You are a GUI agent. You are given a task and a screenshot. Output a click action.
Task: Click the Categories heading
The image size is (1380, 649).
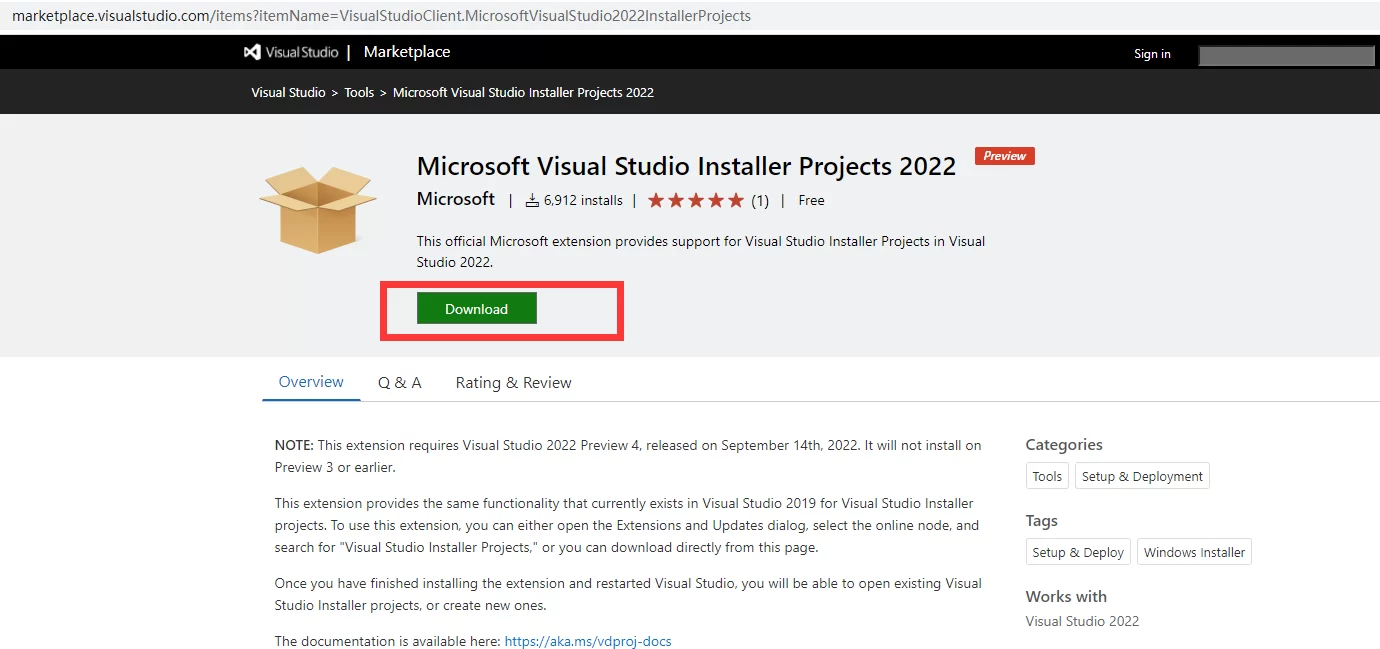1064,445
